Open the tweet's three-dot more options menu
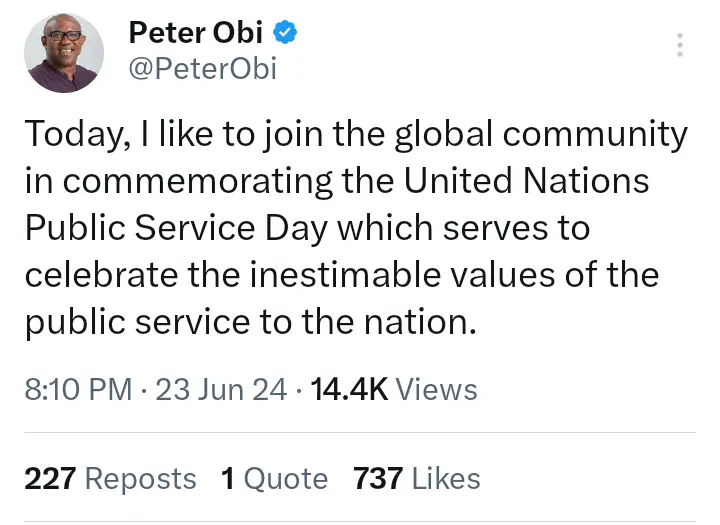 [680, 45]
